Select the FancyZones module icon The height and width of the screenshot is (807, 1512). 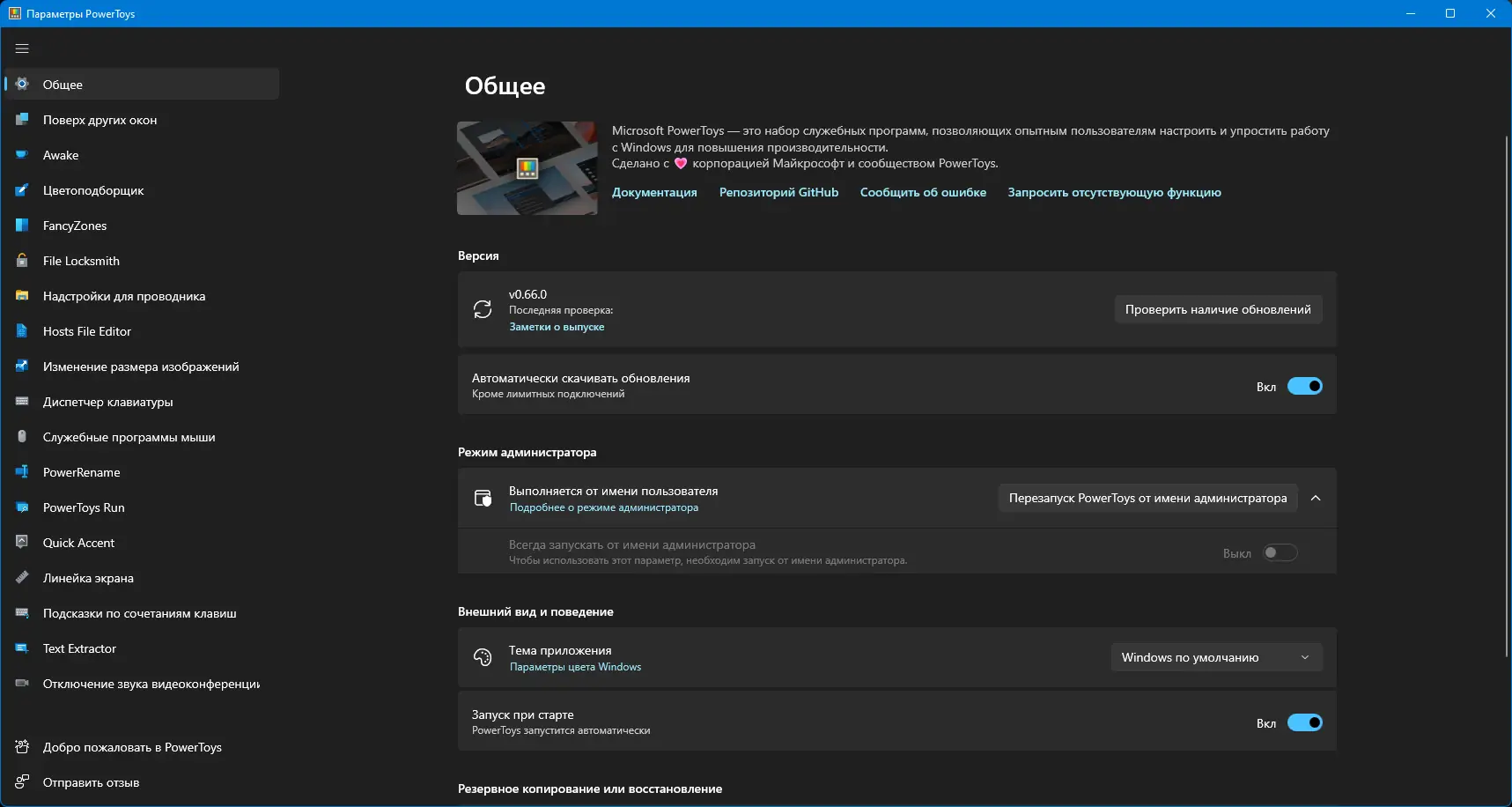coord(21,226)
